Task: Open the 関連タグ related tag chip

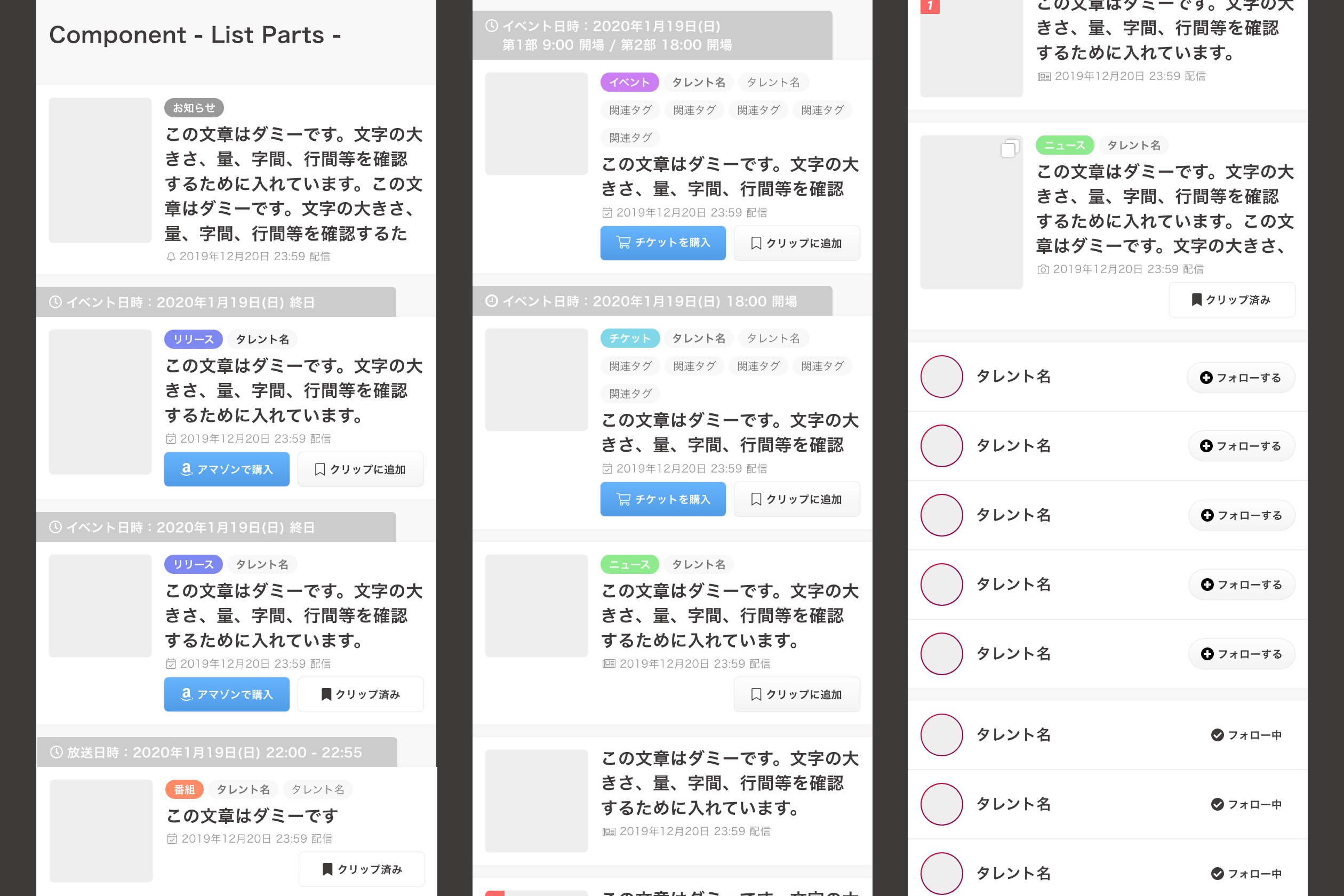Action: click(630, 110)
